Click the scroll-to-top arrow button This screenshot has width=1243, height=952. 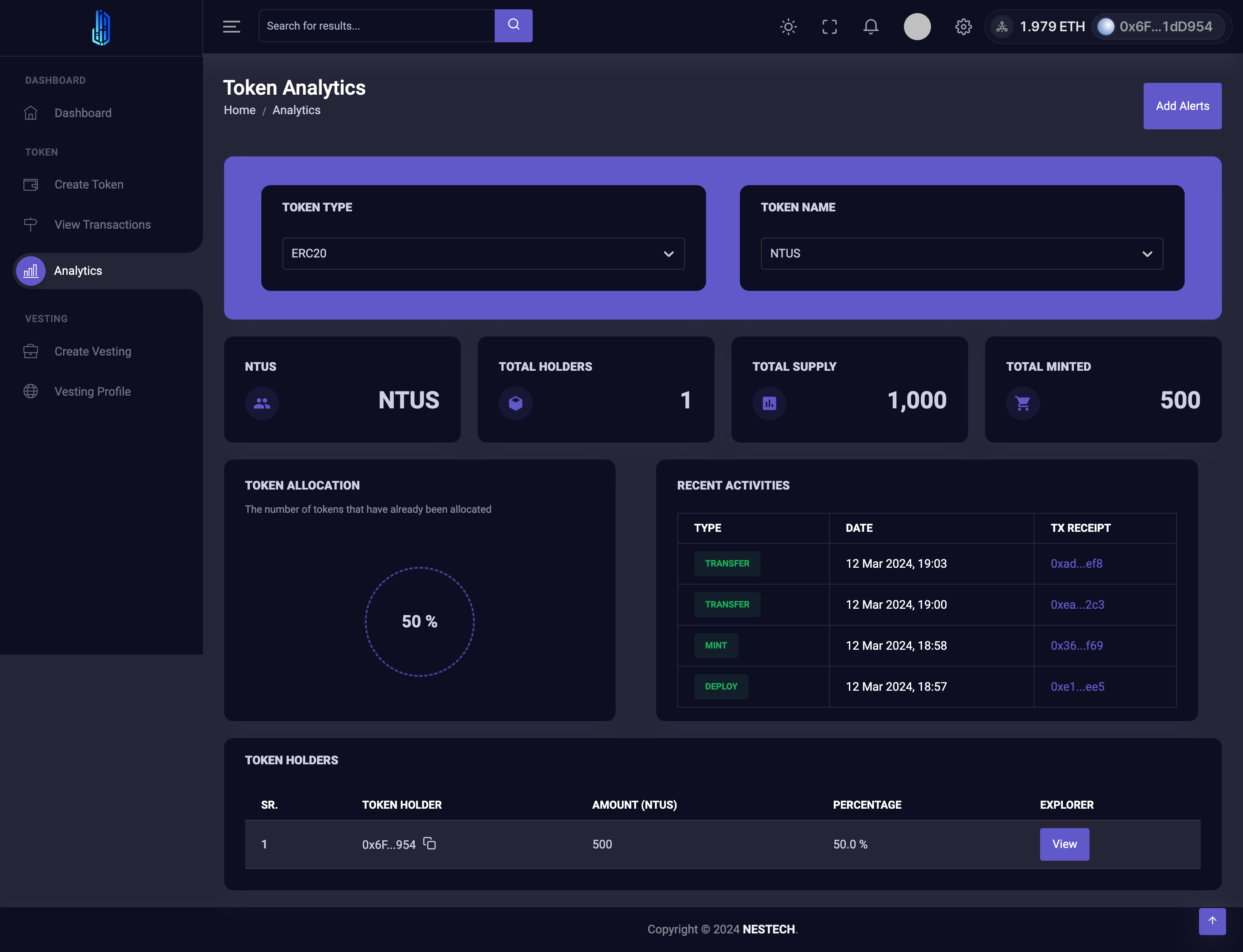coord(1212,921)
